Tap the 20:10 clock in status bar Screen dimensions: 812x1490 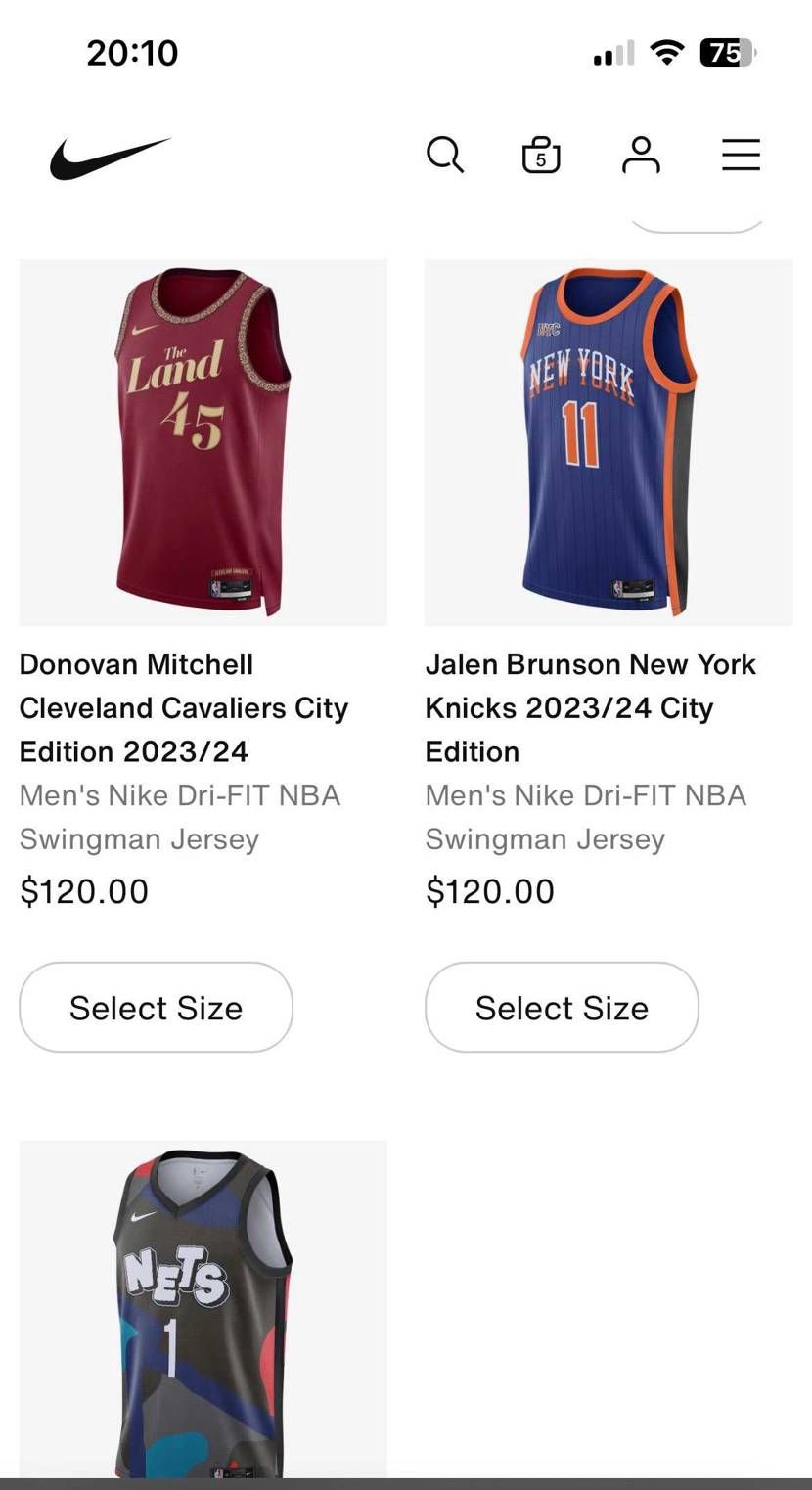pyautogui.click(x=132, y=53)
